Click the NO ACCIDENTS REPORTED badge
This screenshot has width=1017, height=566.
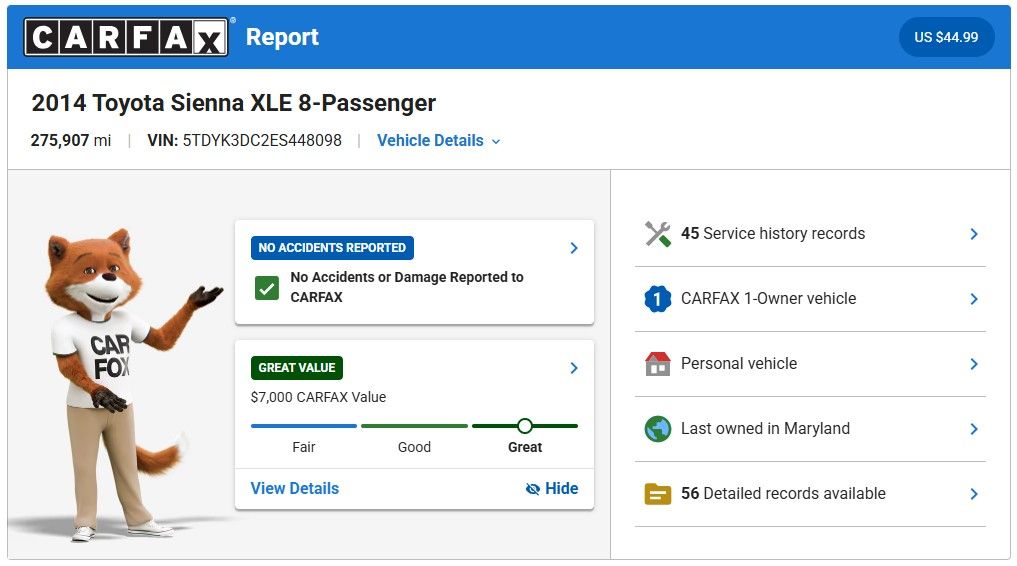(x=332, y=248)
